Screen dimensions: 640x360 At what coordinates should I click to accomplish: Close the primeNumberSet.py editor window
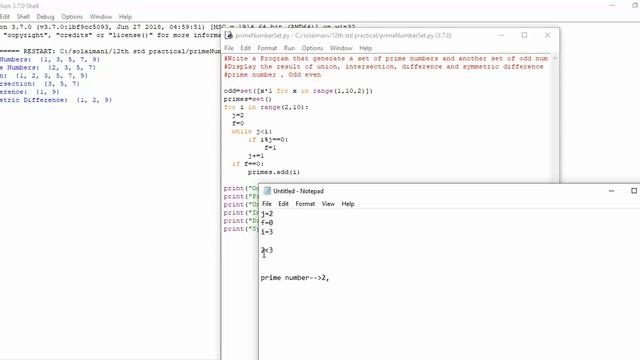coord(547,35)
